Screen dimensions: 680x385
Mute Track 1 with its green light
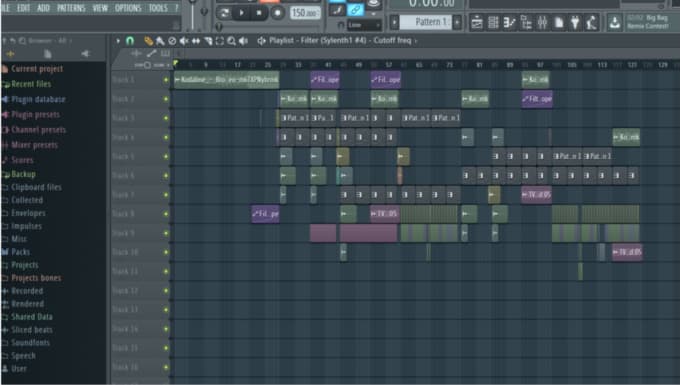point(166,80)
